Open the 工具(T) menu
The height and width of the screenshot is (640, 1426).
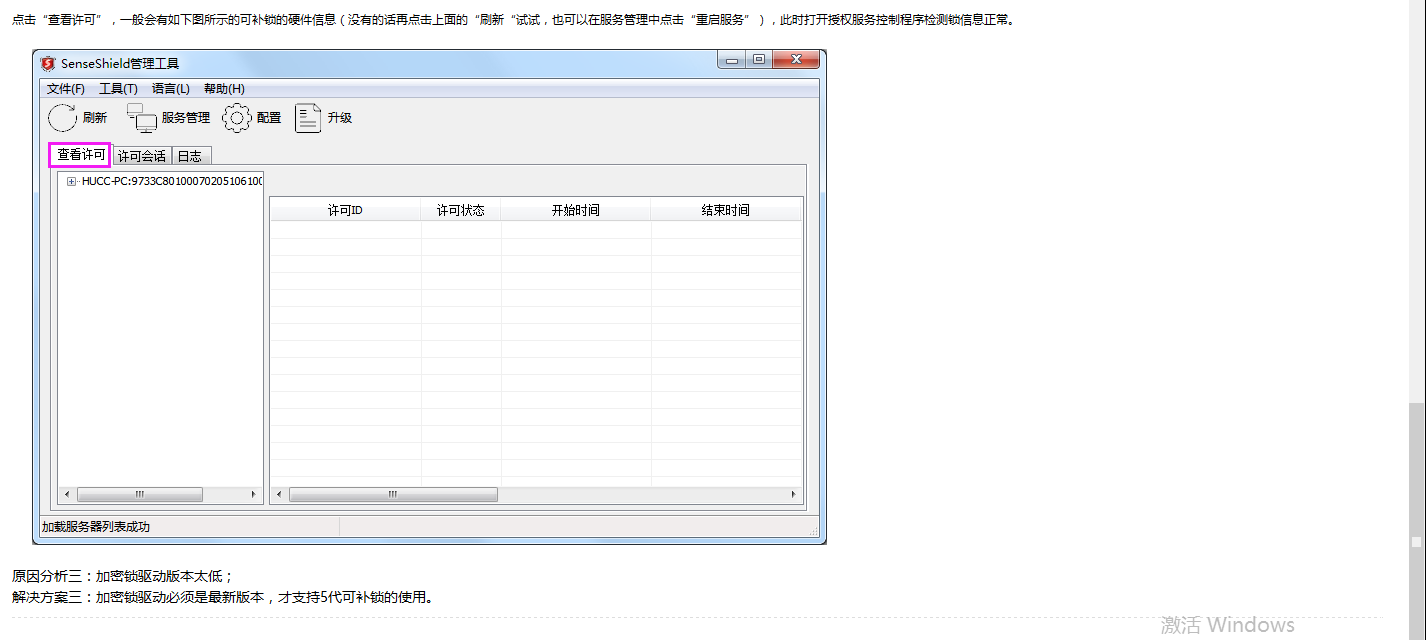118,89
